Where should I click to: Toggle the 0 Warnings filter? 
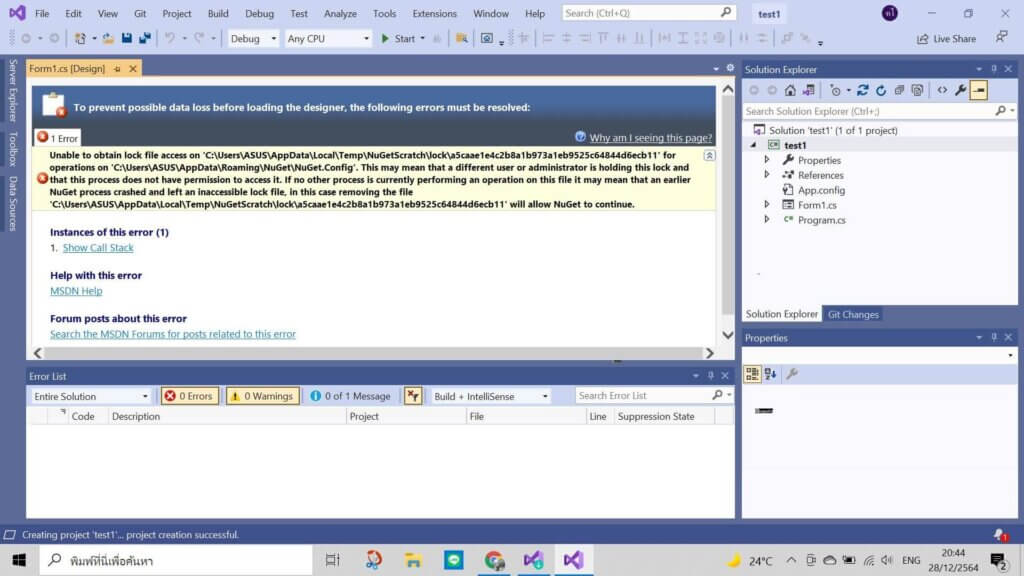pos(262,396)
